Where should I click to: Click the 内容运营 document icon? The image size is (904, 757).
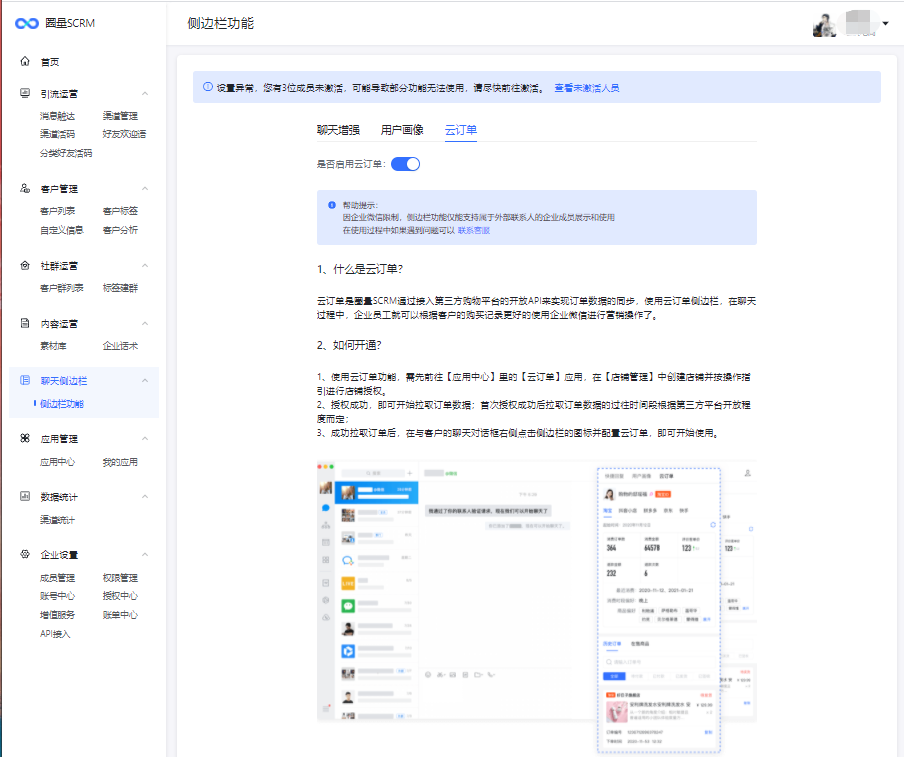pos(25,324)
